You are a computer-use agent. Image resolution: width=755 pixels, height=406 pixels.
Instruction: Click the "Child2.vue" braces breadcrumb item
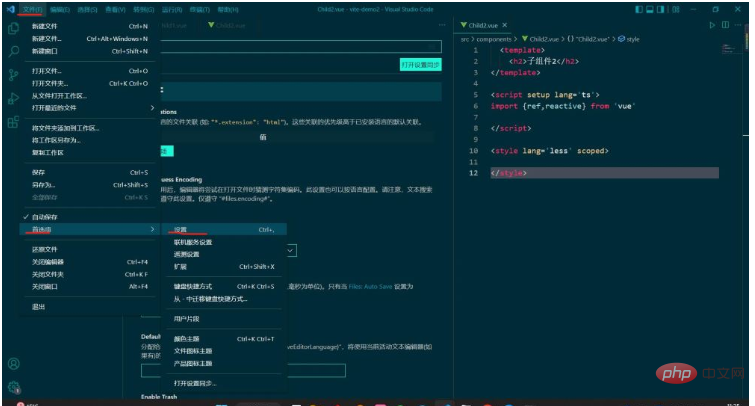tap(588, 39)
